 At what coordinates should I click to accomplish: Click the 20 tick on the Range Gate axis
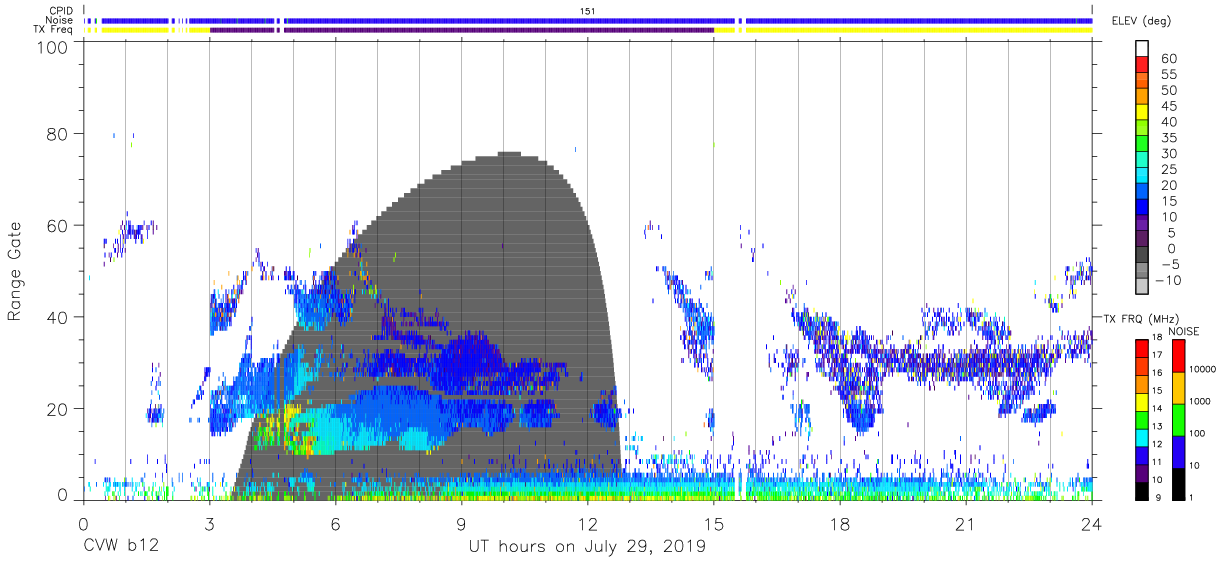click(x=58, y=409)
